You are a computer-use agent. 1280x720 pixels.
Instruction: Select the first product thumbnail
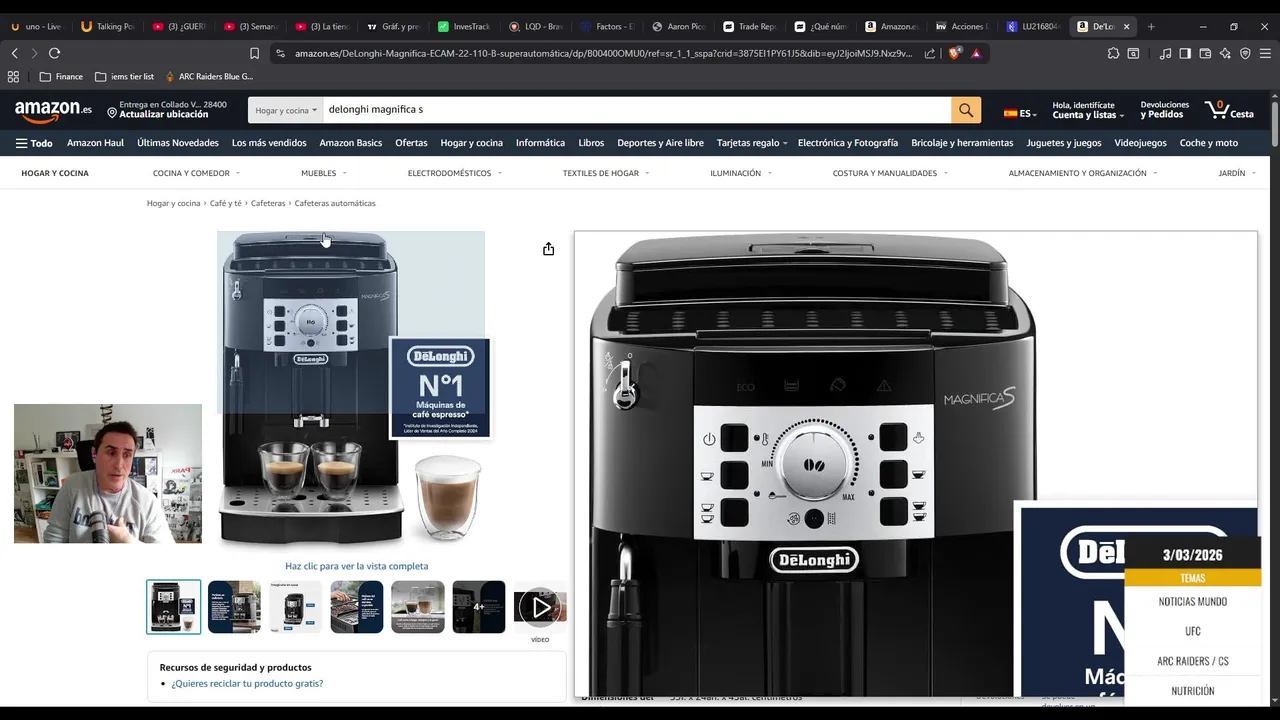pyautogui.click(x=174, y=607)
